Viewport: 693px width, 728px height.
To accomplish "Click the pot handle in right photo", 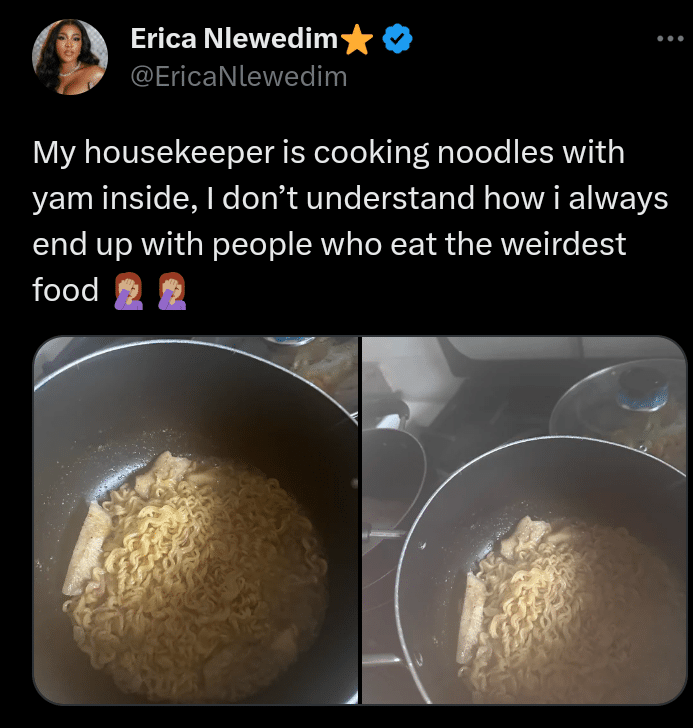I will 383,534.
